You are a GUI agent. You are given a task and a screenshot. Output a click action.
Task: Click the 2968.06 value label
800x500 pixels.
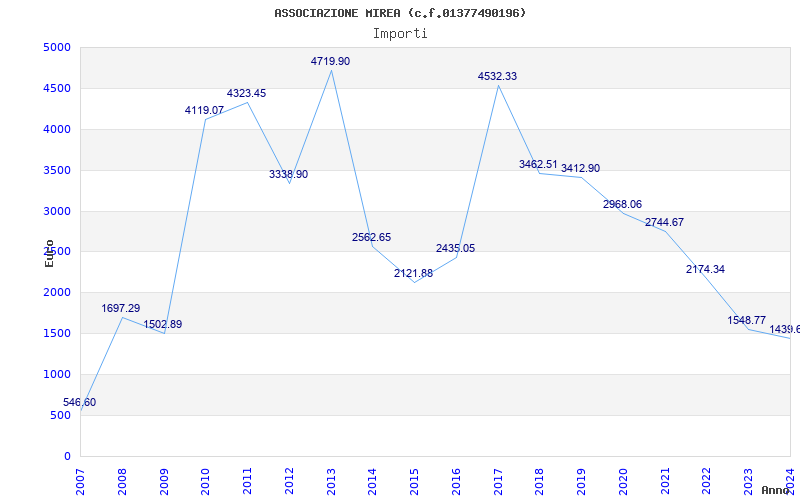click(x=622, y=205)
